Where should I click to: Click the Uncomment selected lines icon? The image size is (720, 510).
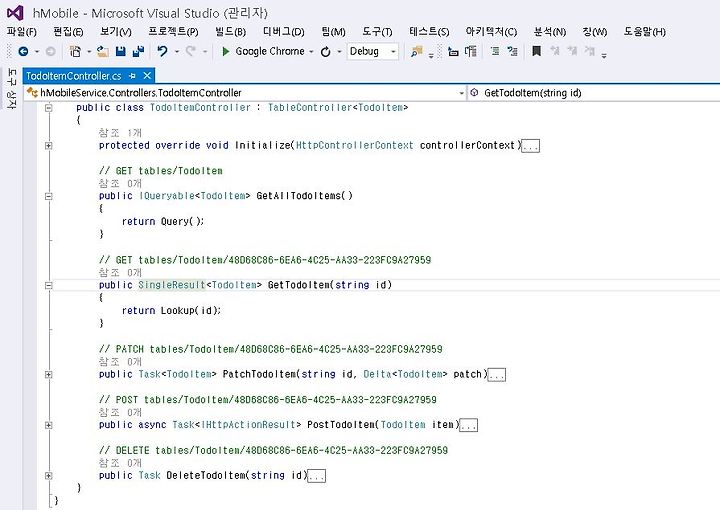click(x=512, y=51)
